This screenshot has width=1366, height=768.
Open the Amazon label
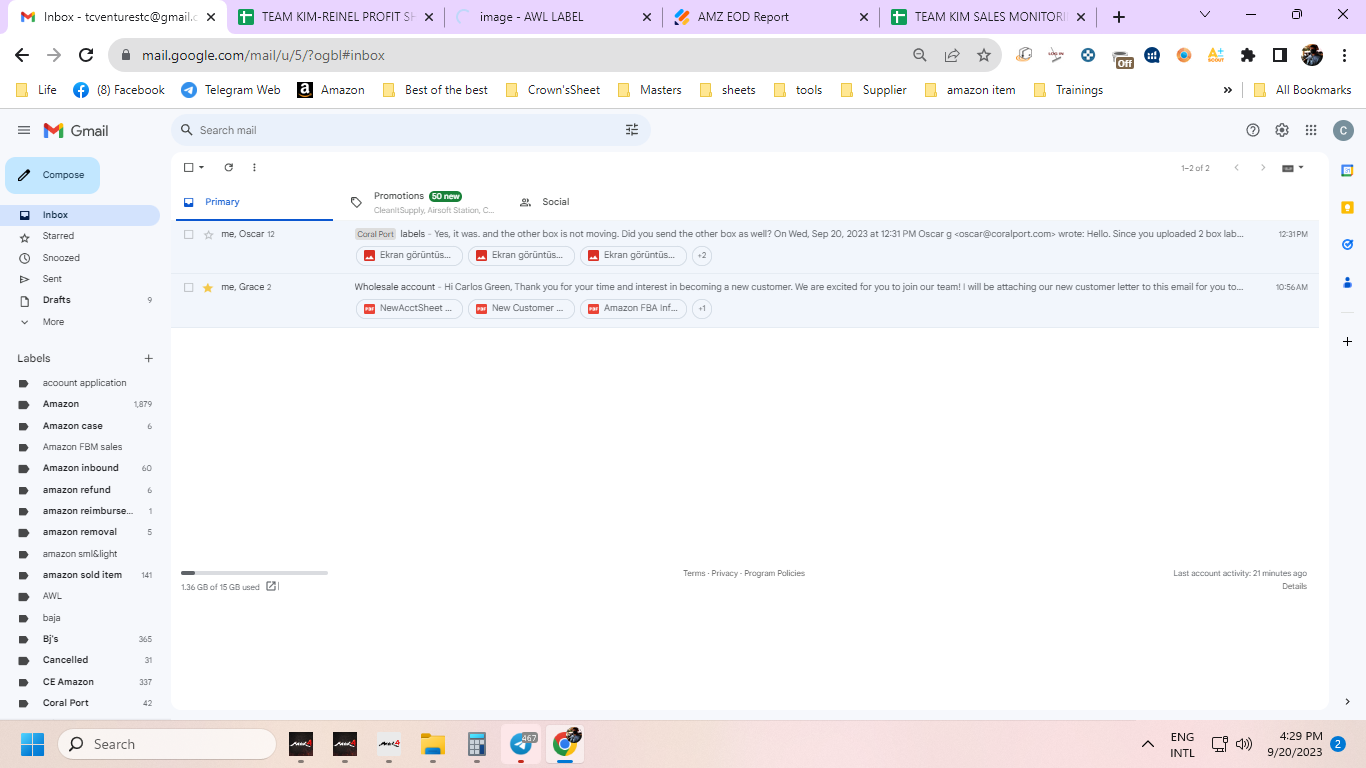(80, 404)
